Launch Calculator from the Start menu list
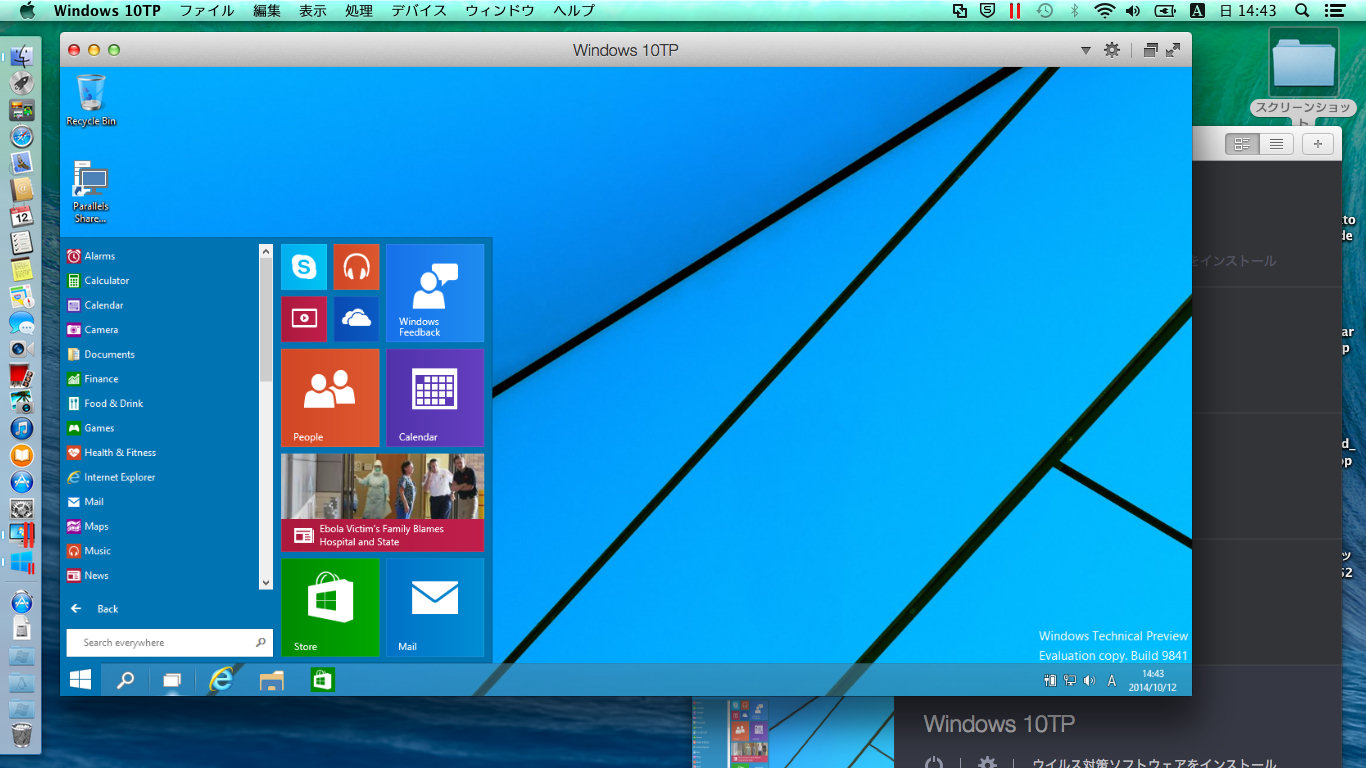1366x768 pixels. coord(98,281)
